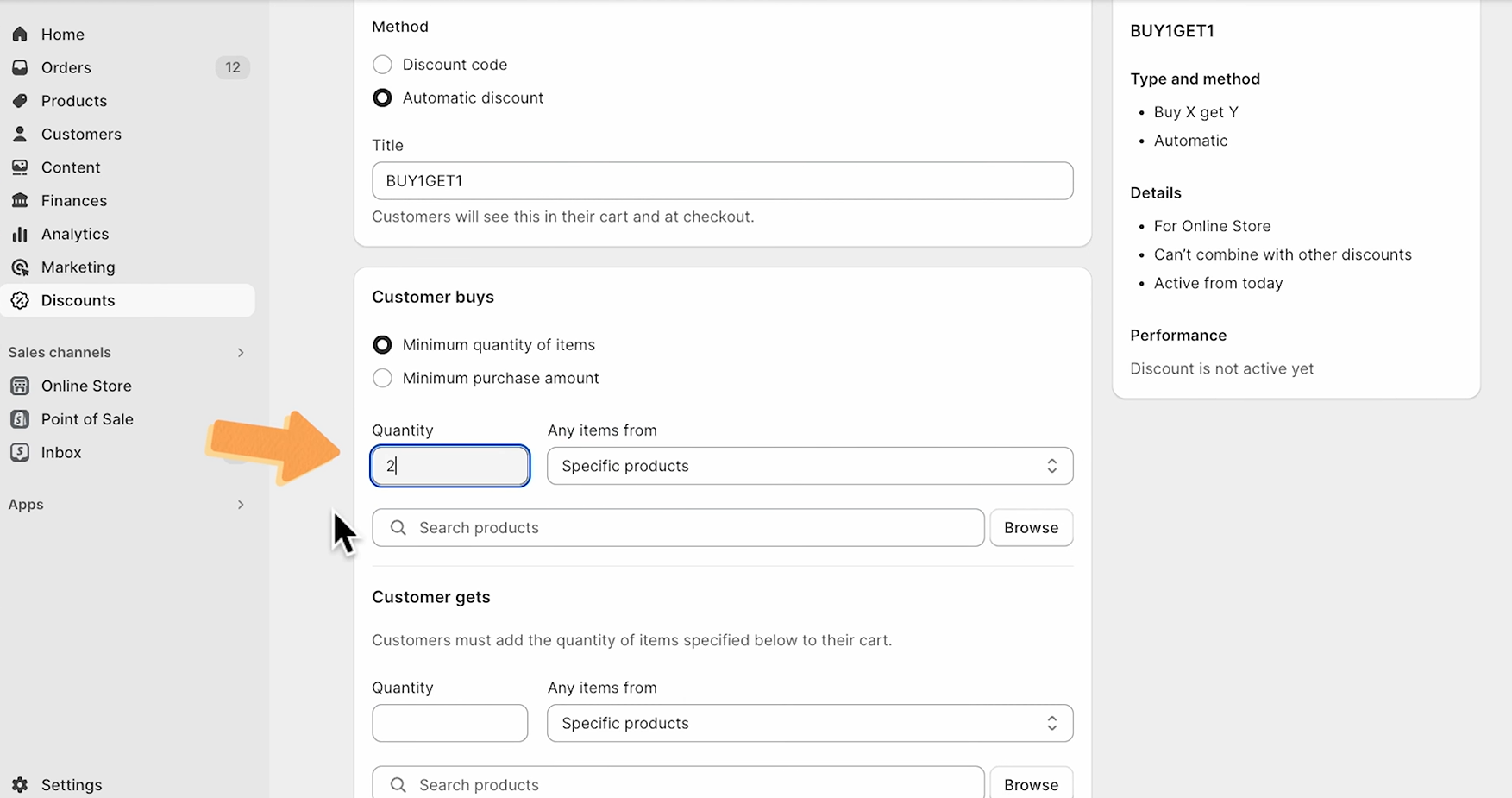Viewport: 1512px width, 798px height.
Task: Choose Minimum quantity of items option
Action: [x=382, y=345]
